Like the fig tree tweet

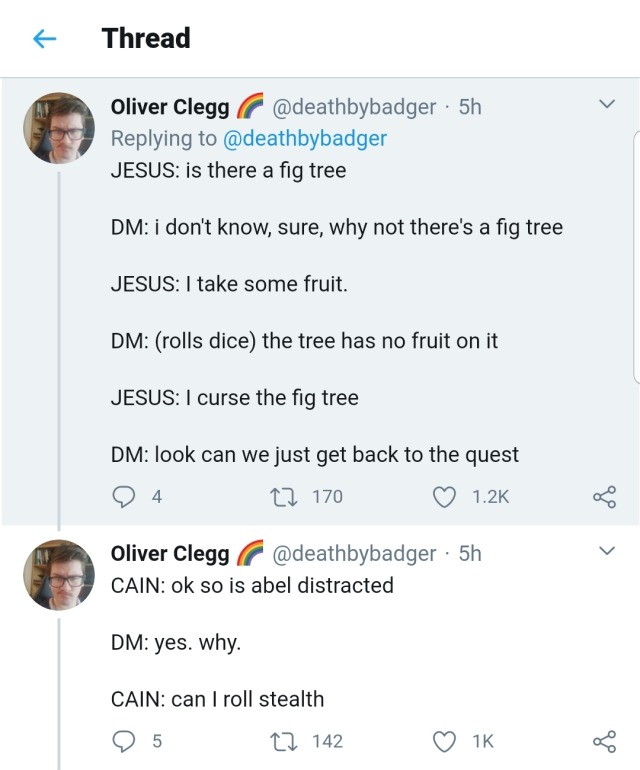coord(443,496)
